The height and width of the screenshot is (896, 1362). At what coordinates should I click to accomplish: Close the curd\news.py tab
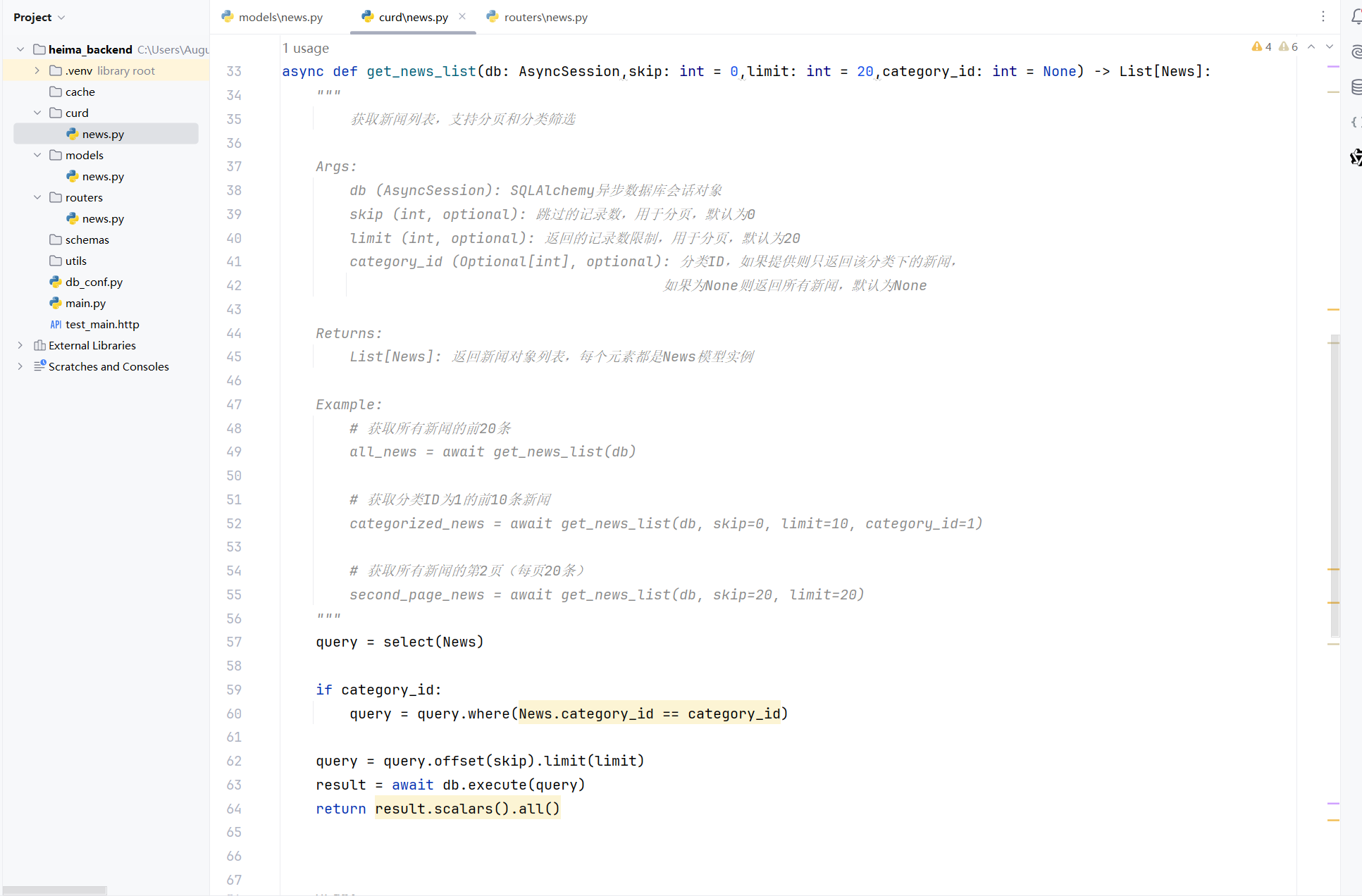462,15
